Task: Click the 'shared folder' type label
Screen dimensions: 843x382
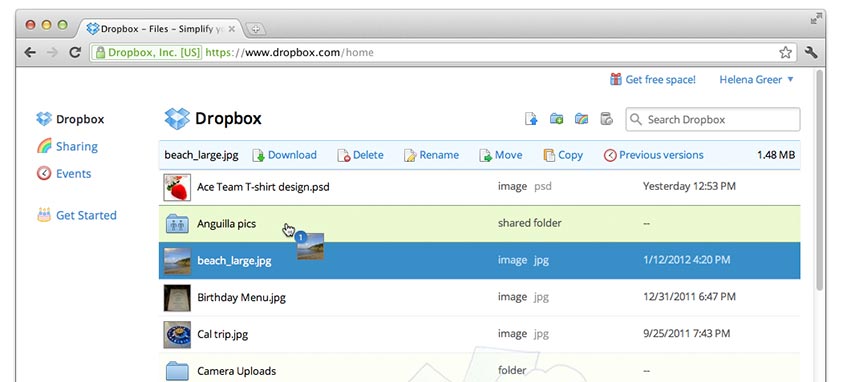Action: [529, 223]
